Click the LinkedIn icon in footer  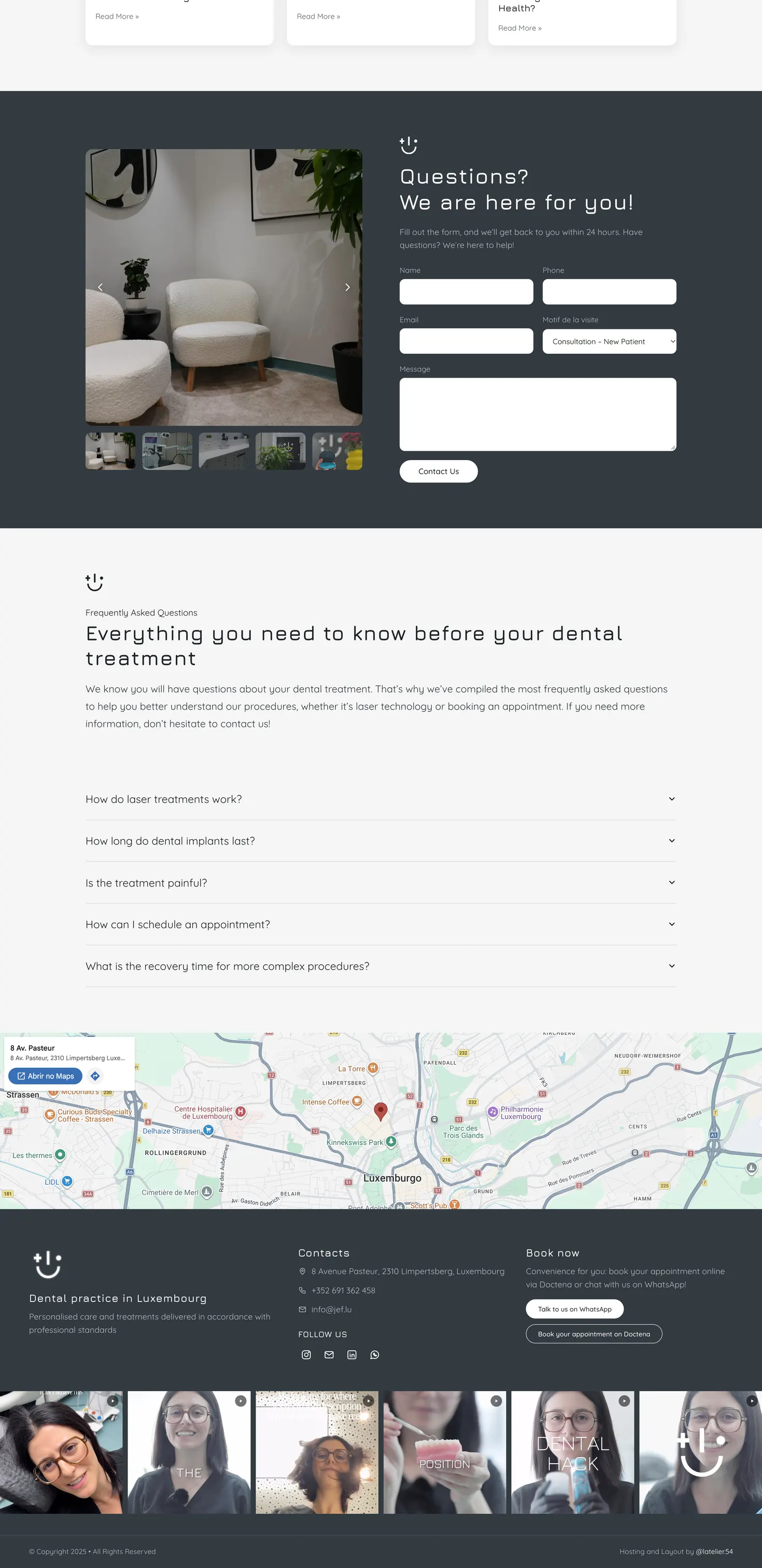click(x=351, y=1354)
